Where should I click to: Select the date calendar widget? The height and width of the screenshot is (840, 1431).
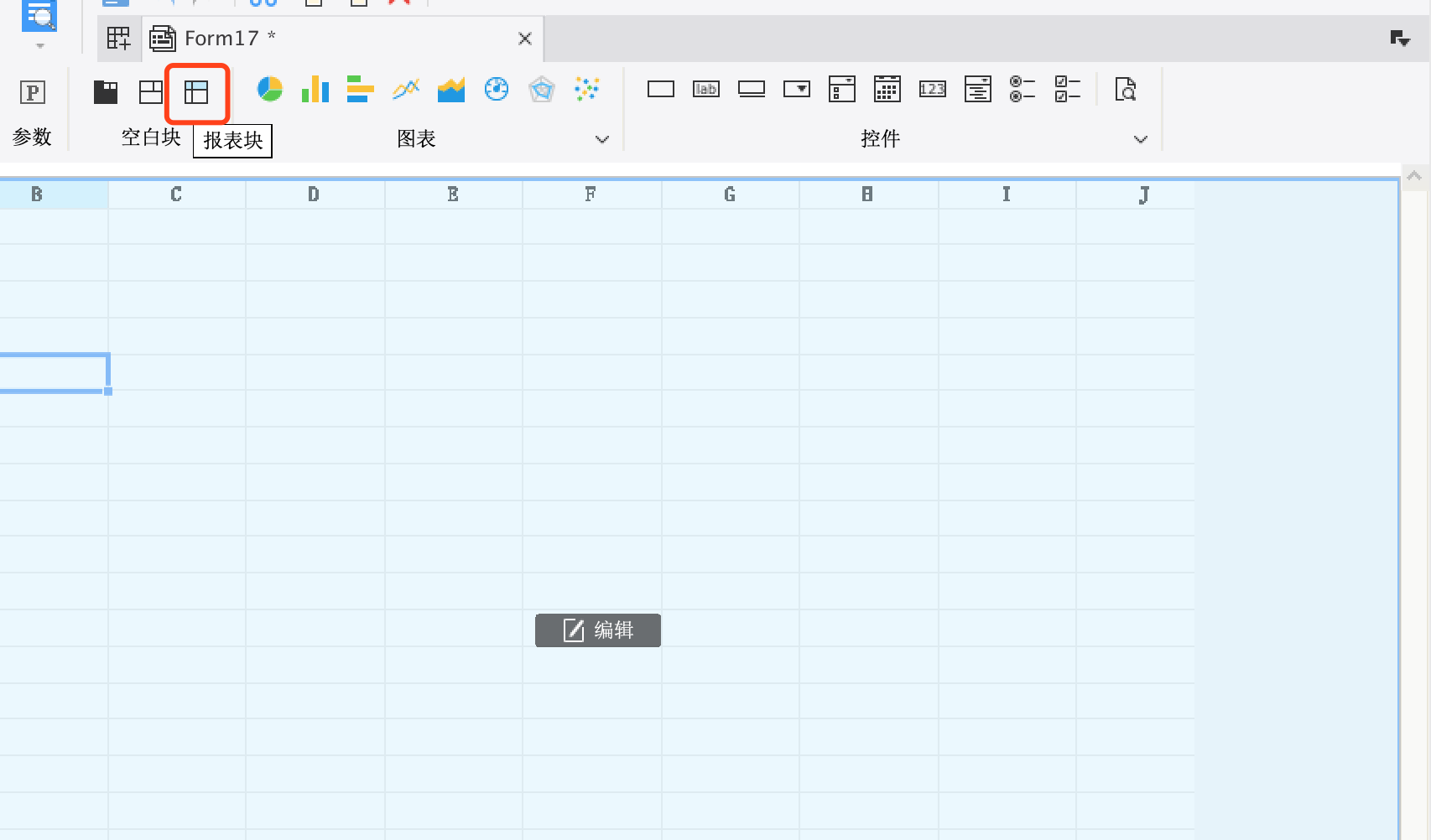(x=887, y=89)
